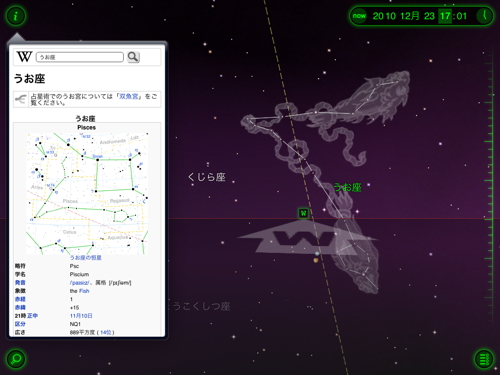
Task: Click the green W Wikipedia marker in sky
Action: click(303, 213)
